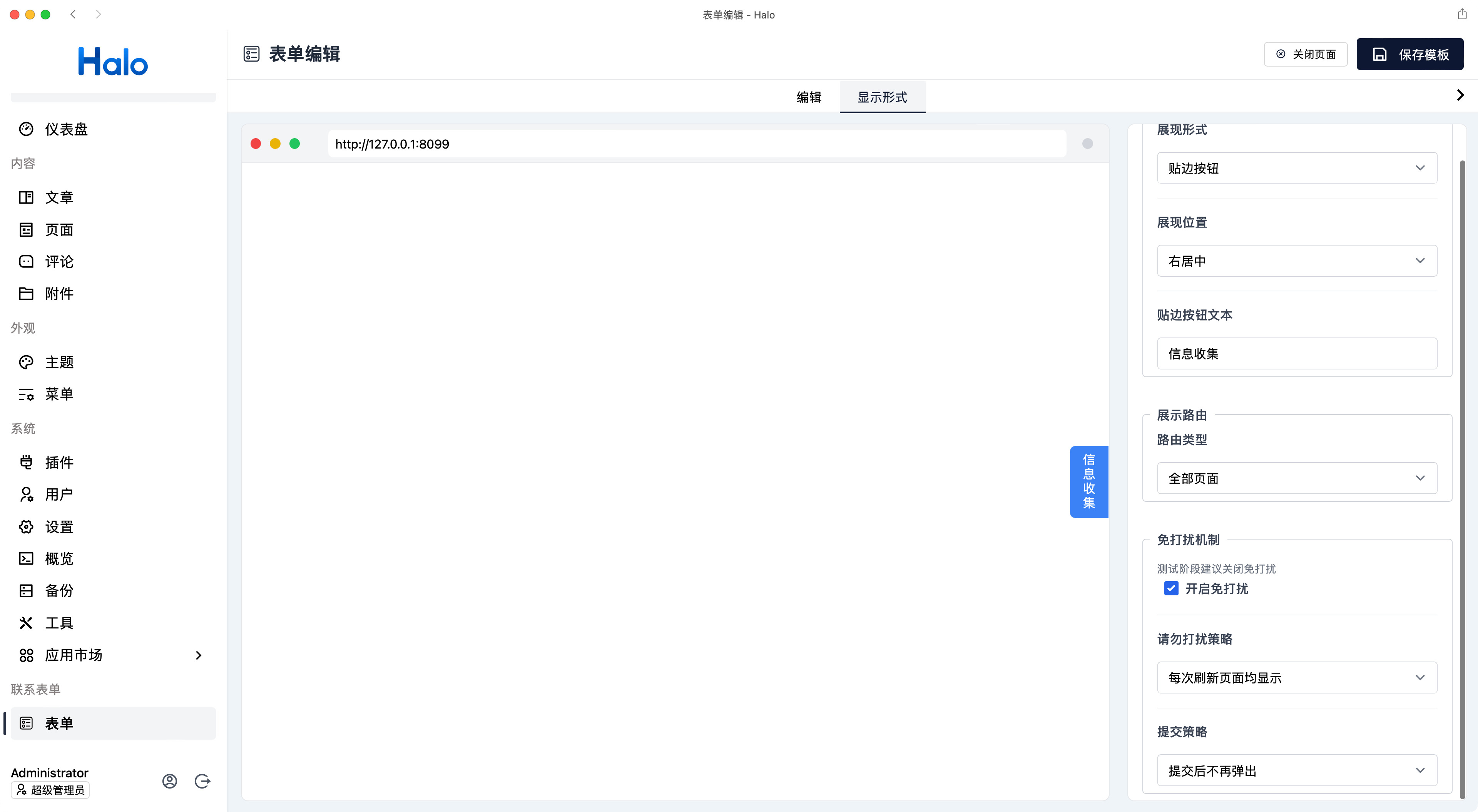Uncheck the 开启免打扰 checkbox
Screen dimensions: 1478x812
pos(1171,588)
